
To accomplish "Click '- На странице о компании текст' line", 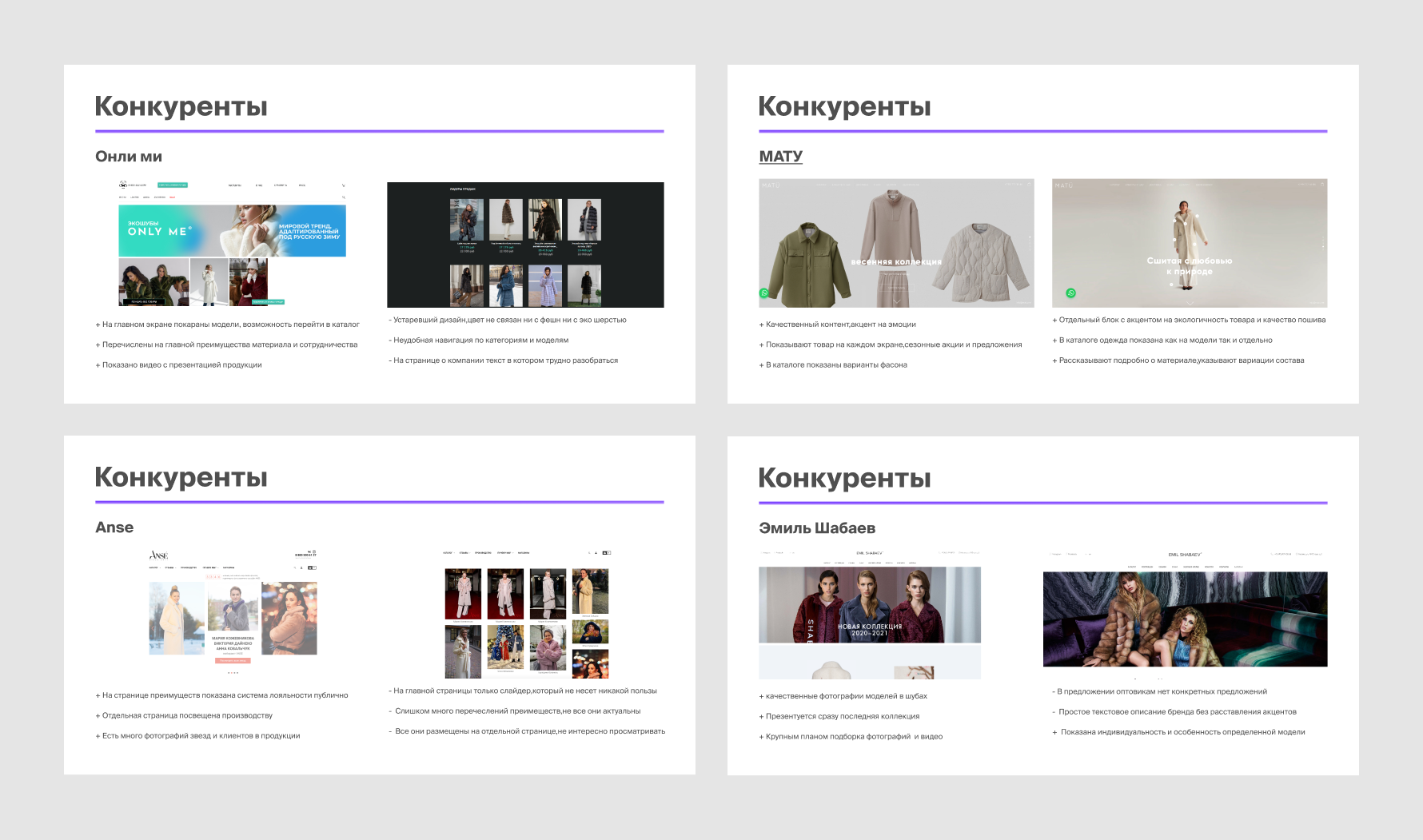I will (504, 360).
